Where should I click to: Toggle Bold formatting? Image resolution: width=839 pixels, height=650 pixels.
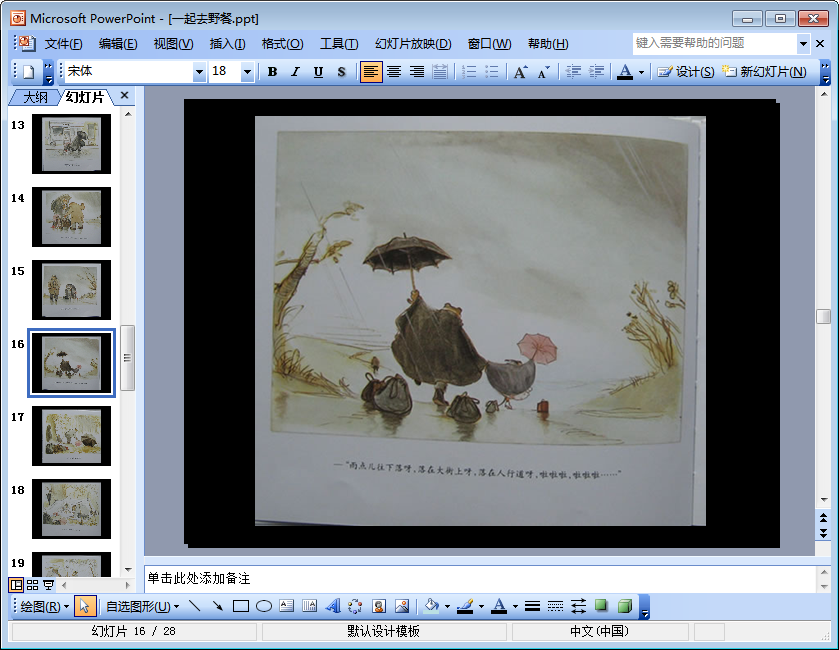tap(272, 72)
